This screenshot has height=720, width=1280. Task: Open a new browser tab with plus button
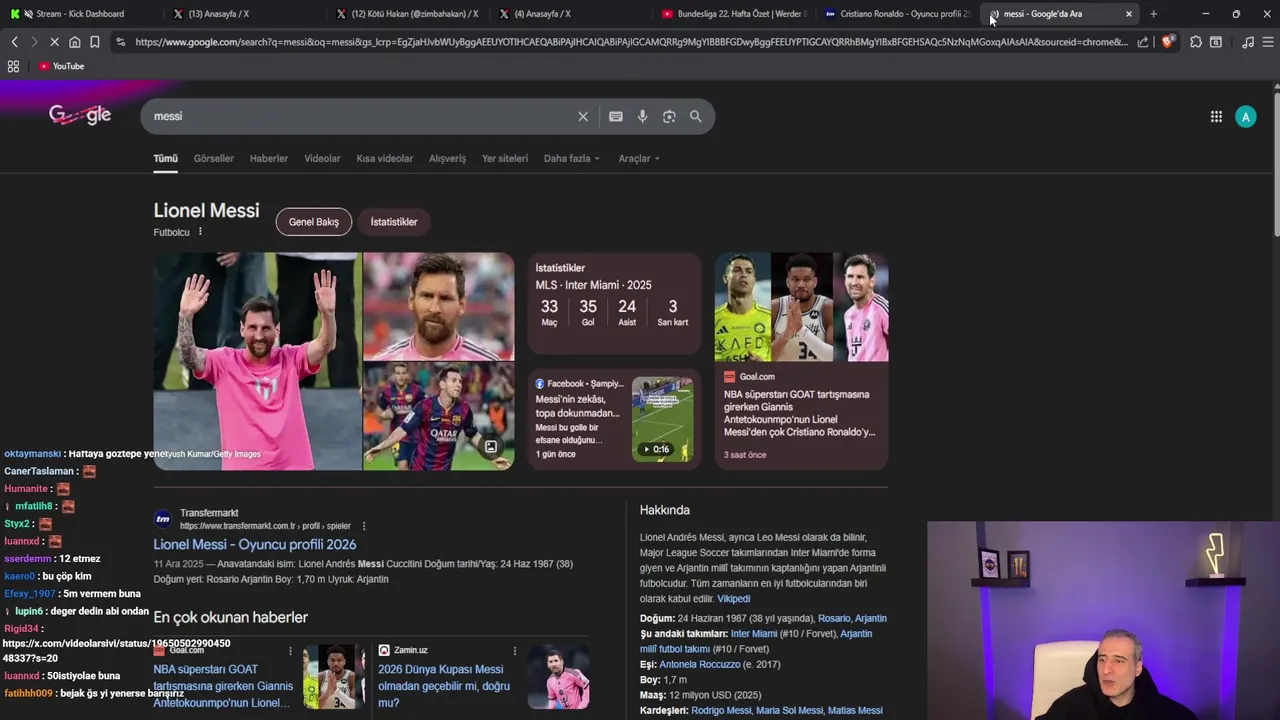[1153, 14]
